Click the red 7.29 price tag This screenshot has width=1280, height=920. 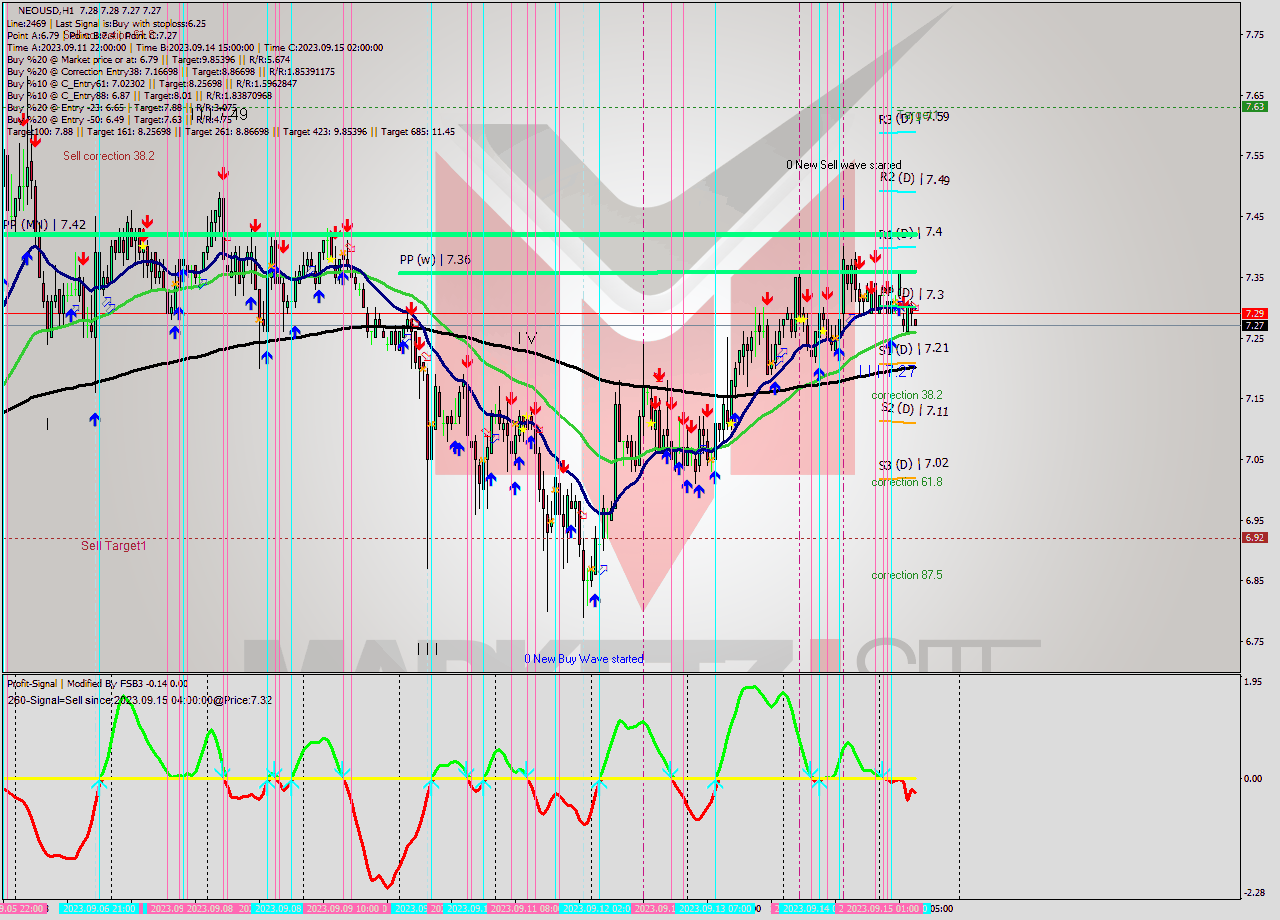coord(1255,313)
